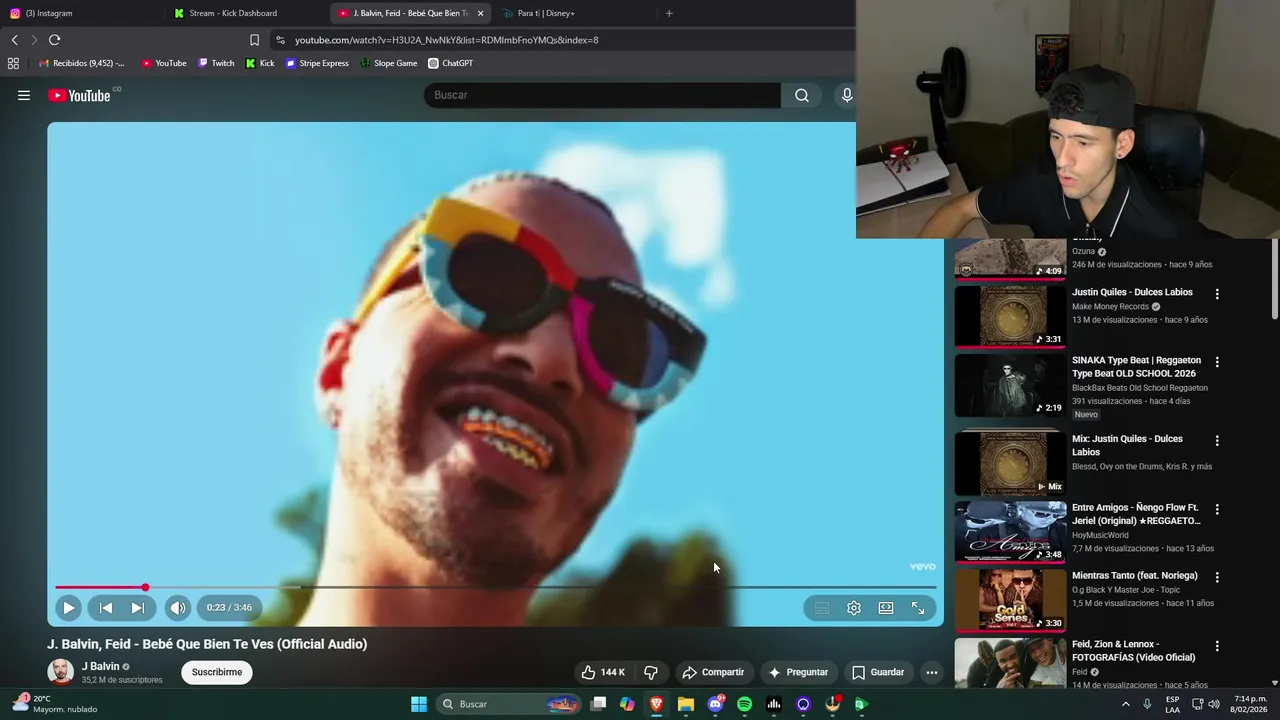Open the player settings gear
Viewport: 1280px width, 720px height.
pyautogui.click(x=854, y=608)
